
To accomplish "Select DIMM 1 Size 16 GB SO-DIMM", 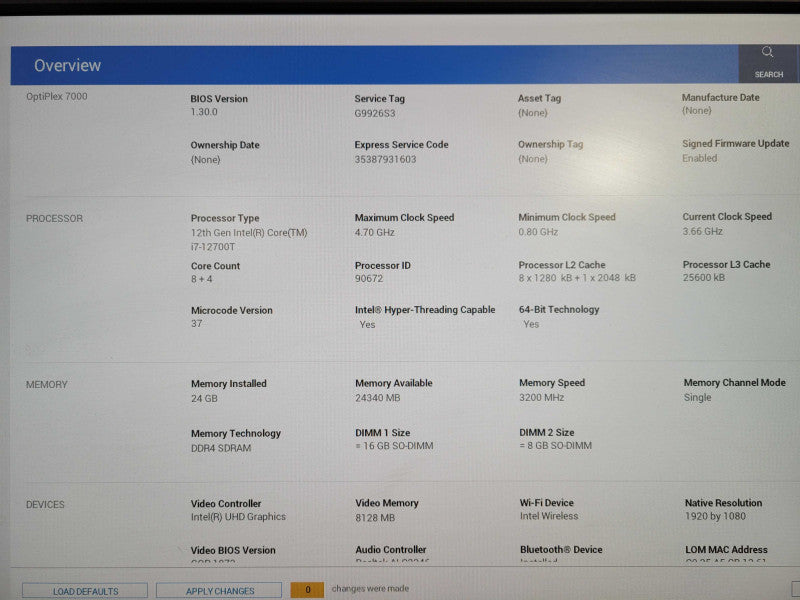I will pos(394,446).
